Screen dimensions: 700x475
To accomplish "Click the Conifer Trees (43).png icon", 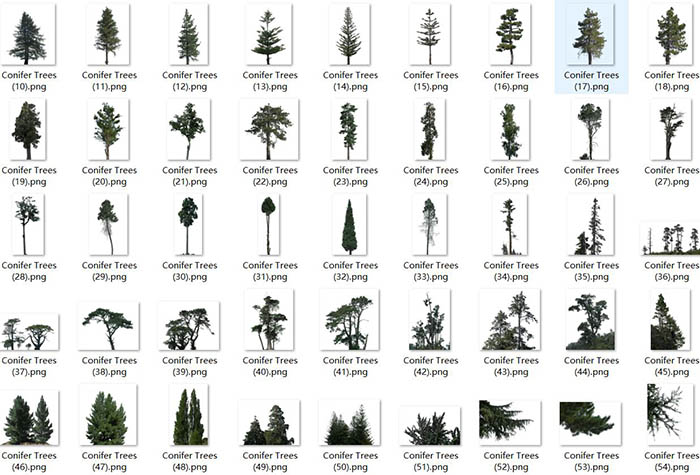I will click(x=509, y=321).
